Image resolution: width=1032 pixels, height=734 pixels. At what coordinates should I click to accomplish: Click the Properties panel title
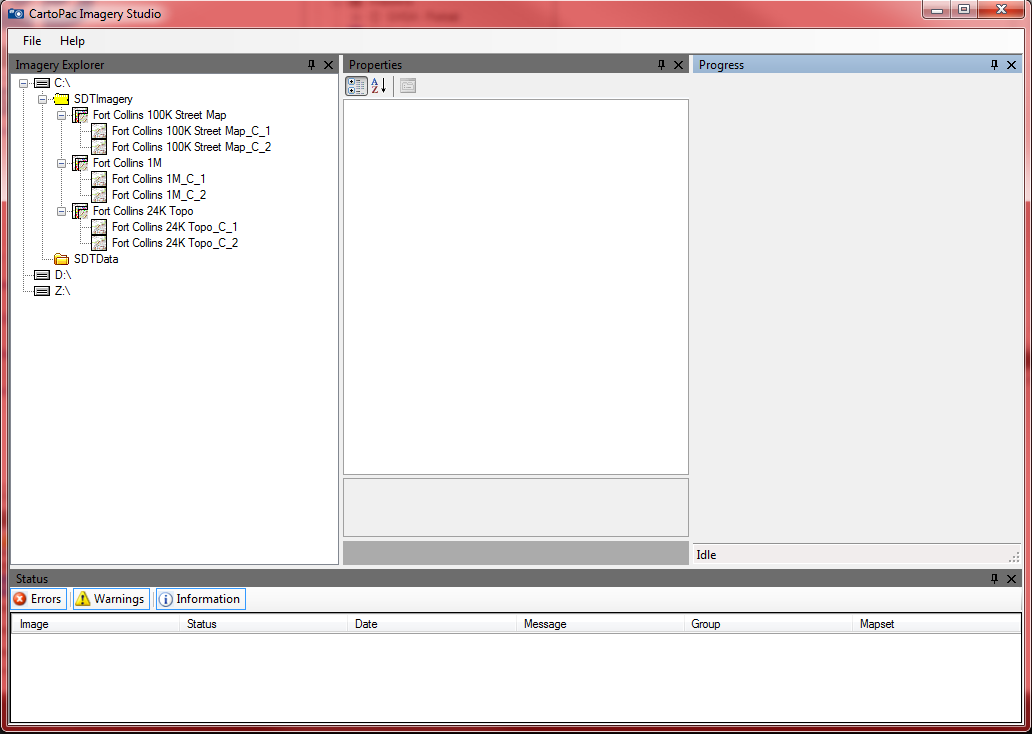coord(375,65)
